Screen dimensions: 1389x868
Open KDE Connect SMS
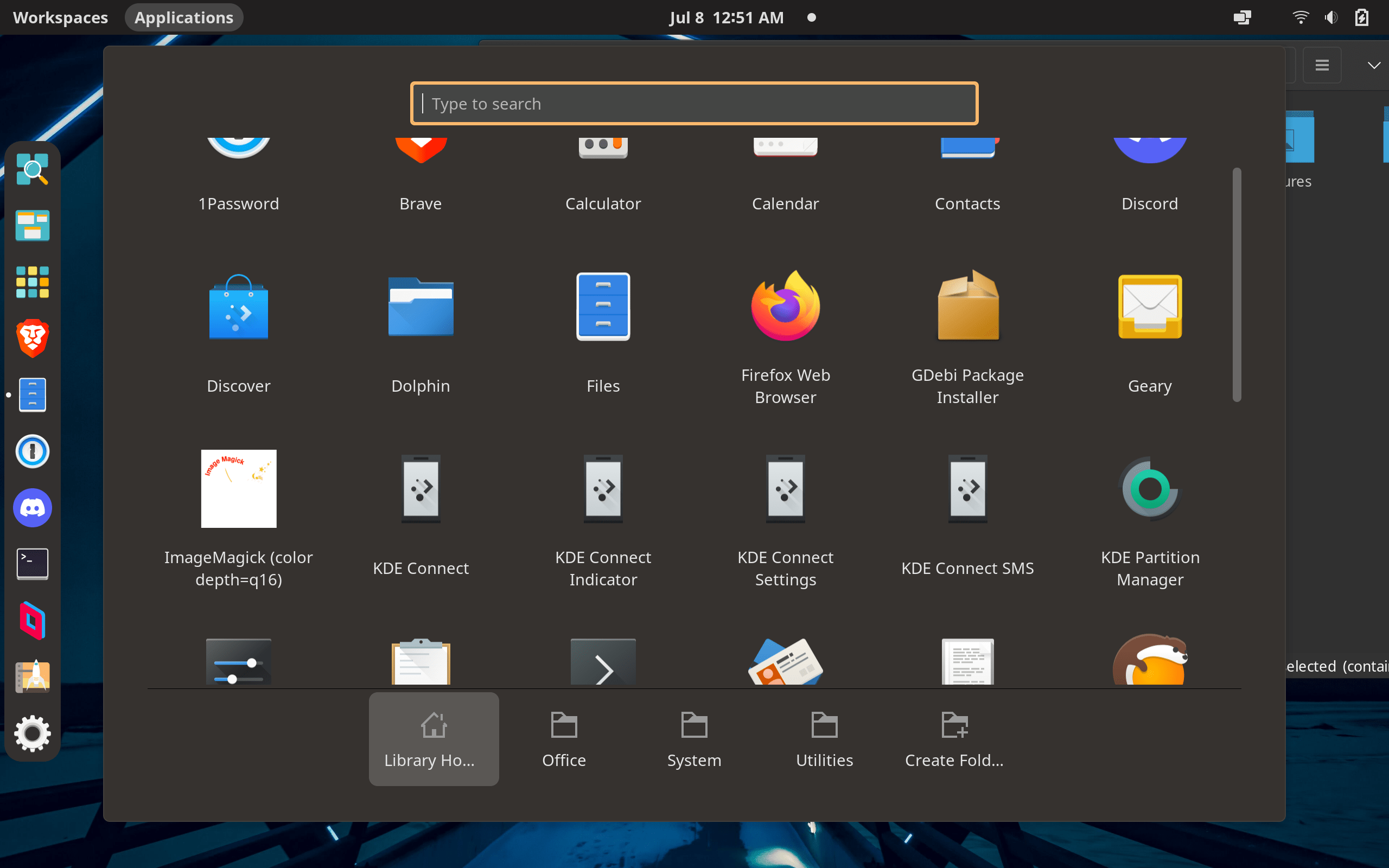click(967, 489)
